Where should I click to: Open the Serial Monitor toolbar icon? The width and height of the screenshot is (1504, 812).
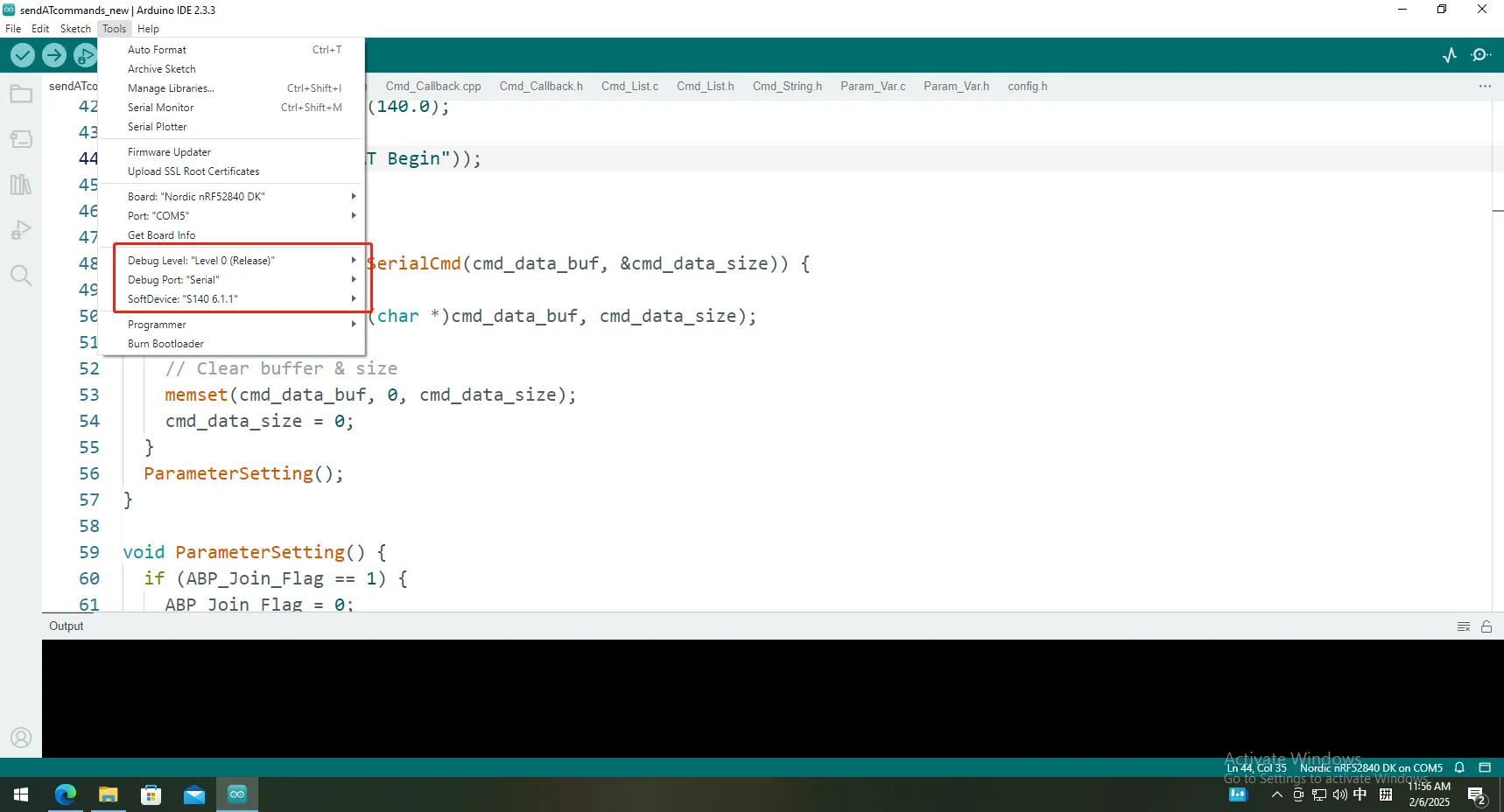pyautogui.click(x=1481, y=55)
